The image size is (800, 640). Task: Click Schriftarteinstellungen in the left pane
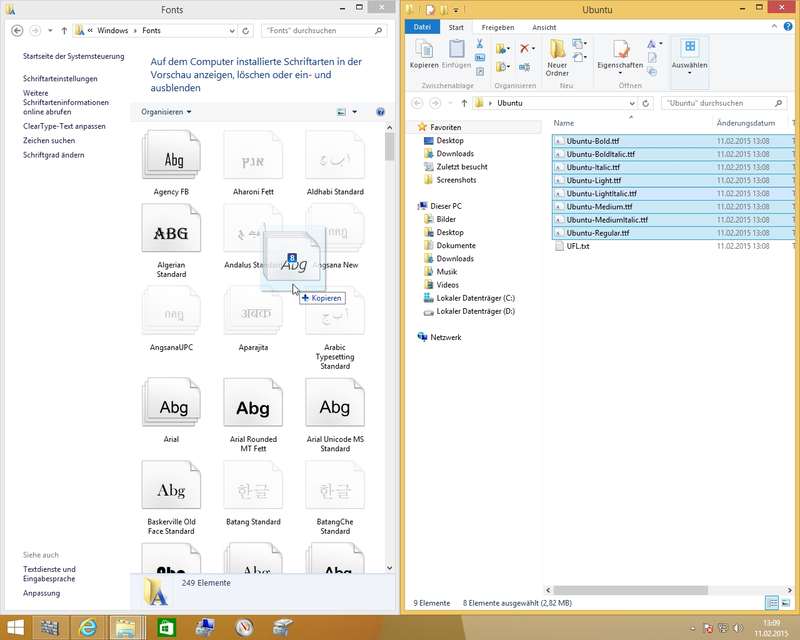(x=60, y=79)
